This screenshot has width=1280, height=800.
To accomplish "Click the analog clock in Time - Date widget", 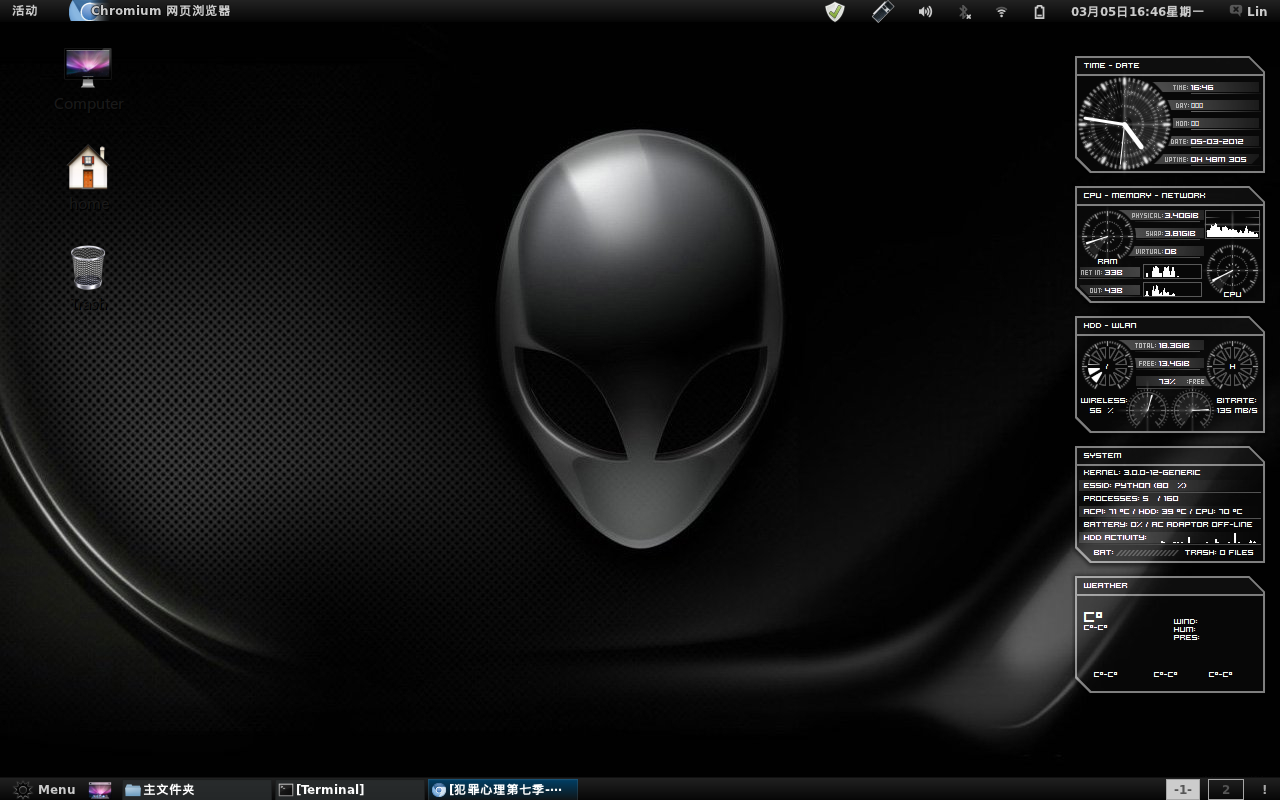I will 1124,123.
